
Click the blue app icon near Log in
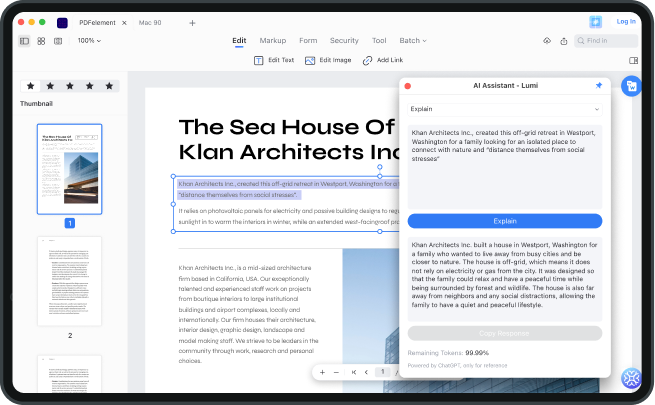(595, 22)
